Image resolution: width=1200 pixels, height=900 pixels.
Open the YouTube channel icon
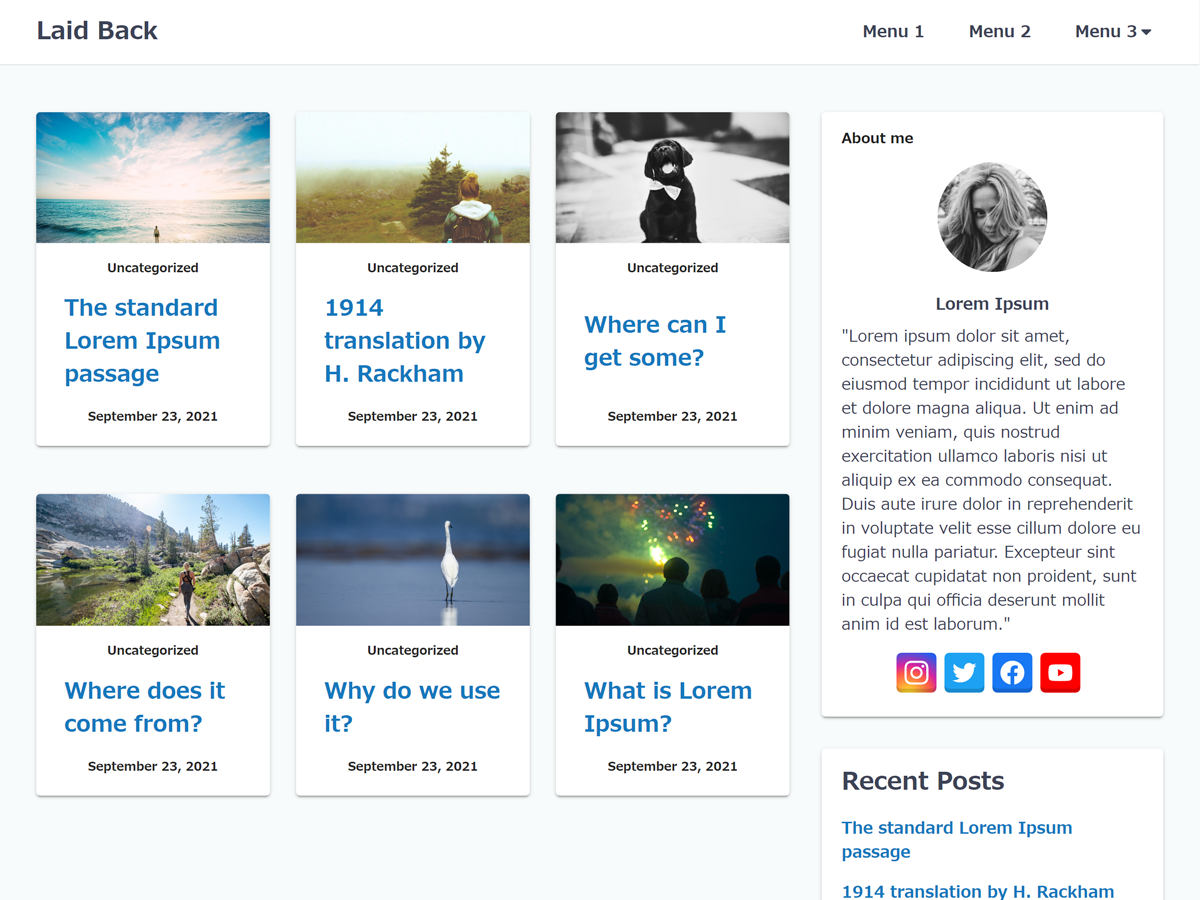pyautogui.click(x=1060, y=673)
